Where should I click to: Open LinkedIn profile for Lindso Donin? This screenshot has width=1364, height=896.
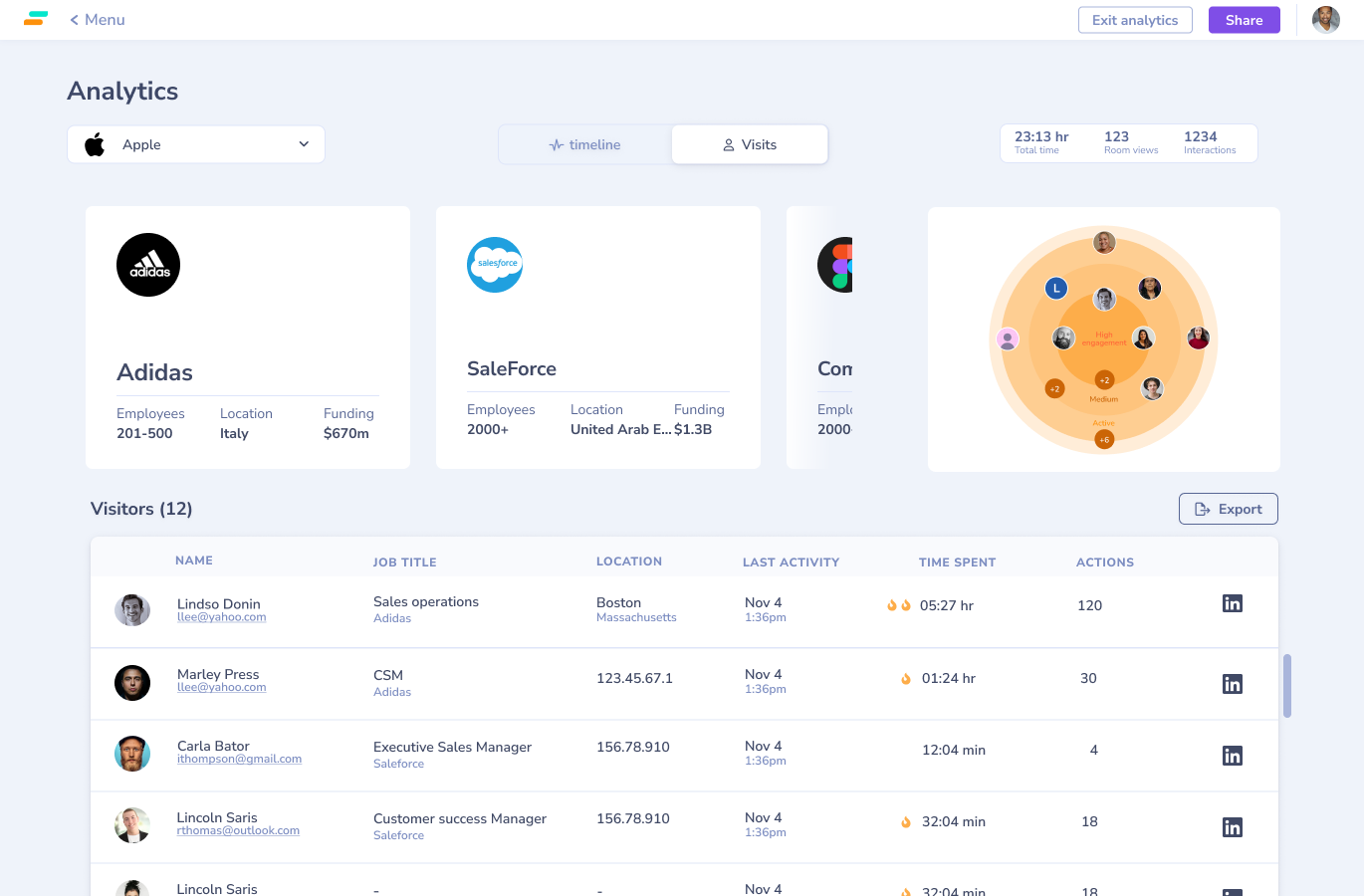(x=1232, y=603)
